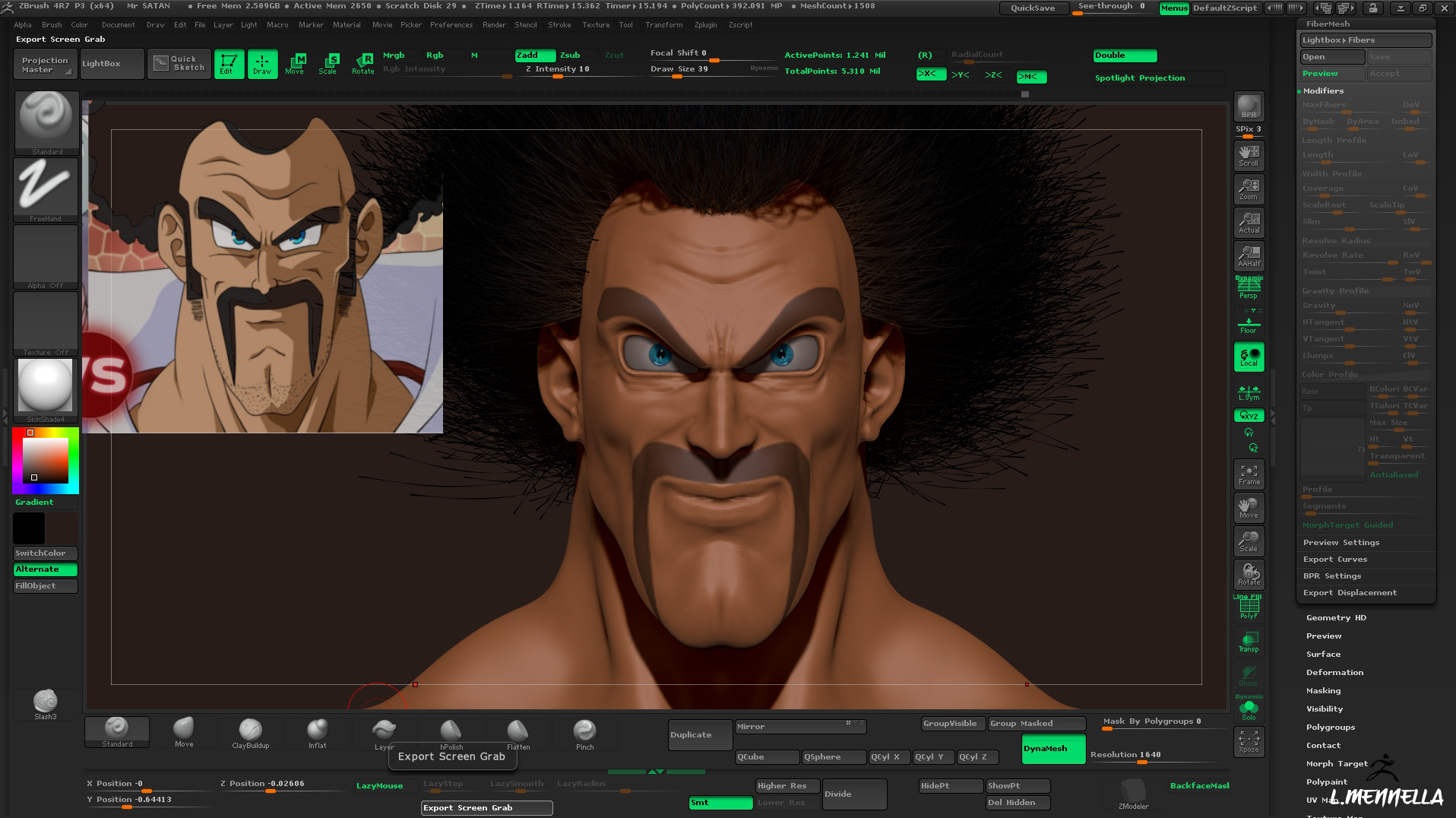1456x818 pixels.
Task: Toggle Transp transparency mode
Action: (x=1249, y=642)
